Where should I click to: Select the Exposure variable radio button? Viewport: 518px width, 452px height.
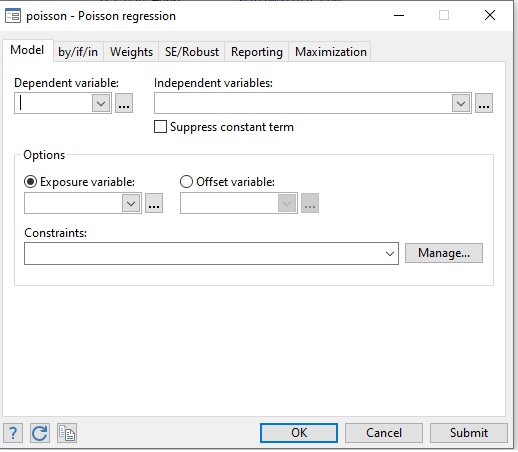[30, 182]
